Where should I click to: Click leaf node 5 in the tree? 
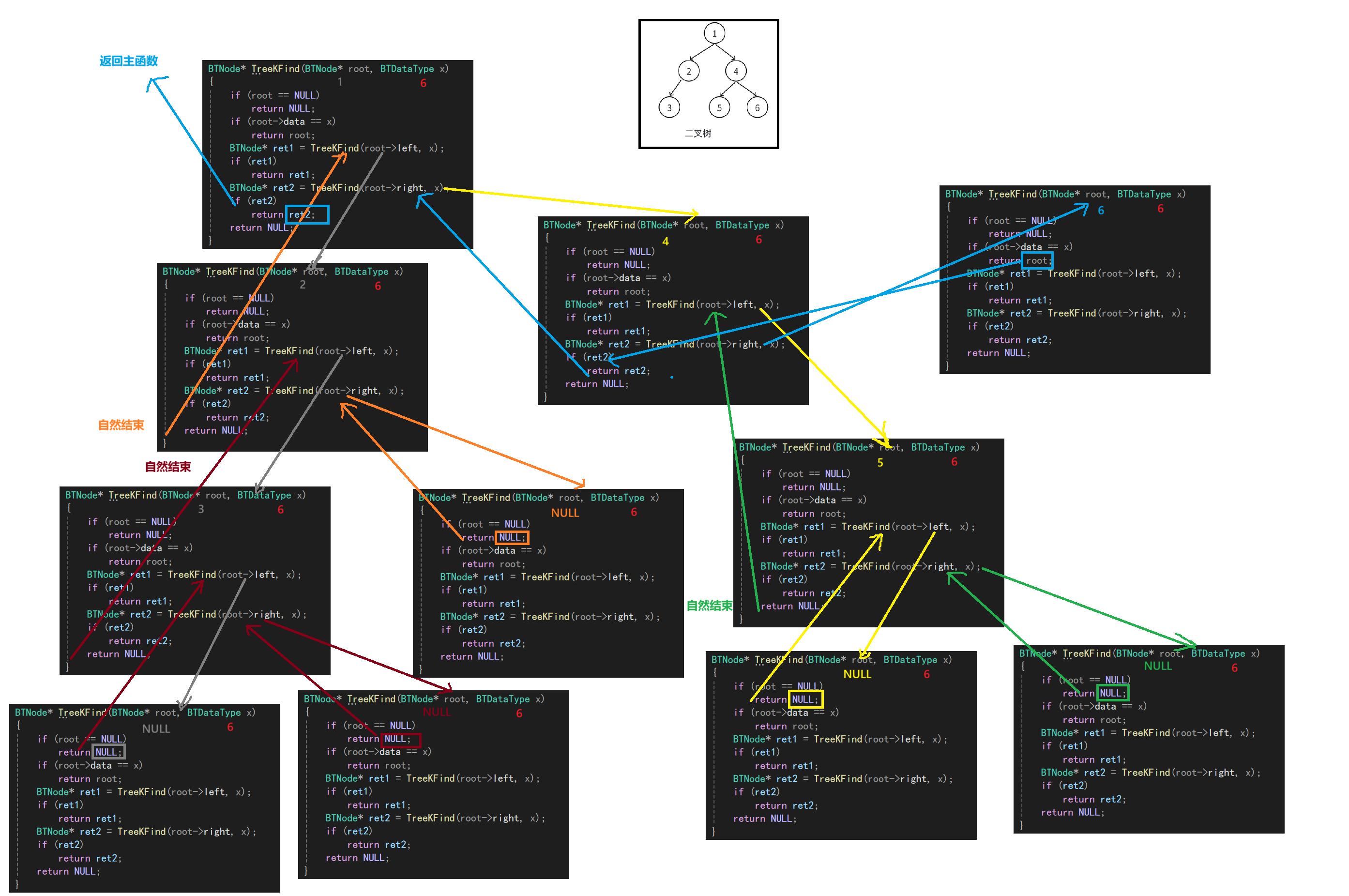click(719, 107)
